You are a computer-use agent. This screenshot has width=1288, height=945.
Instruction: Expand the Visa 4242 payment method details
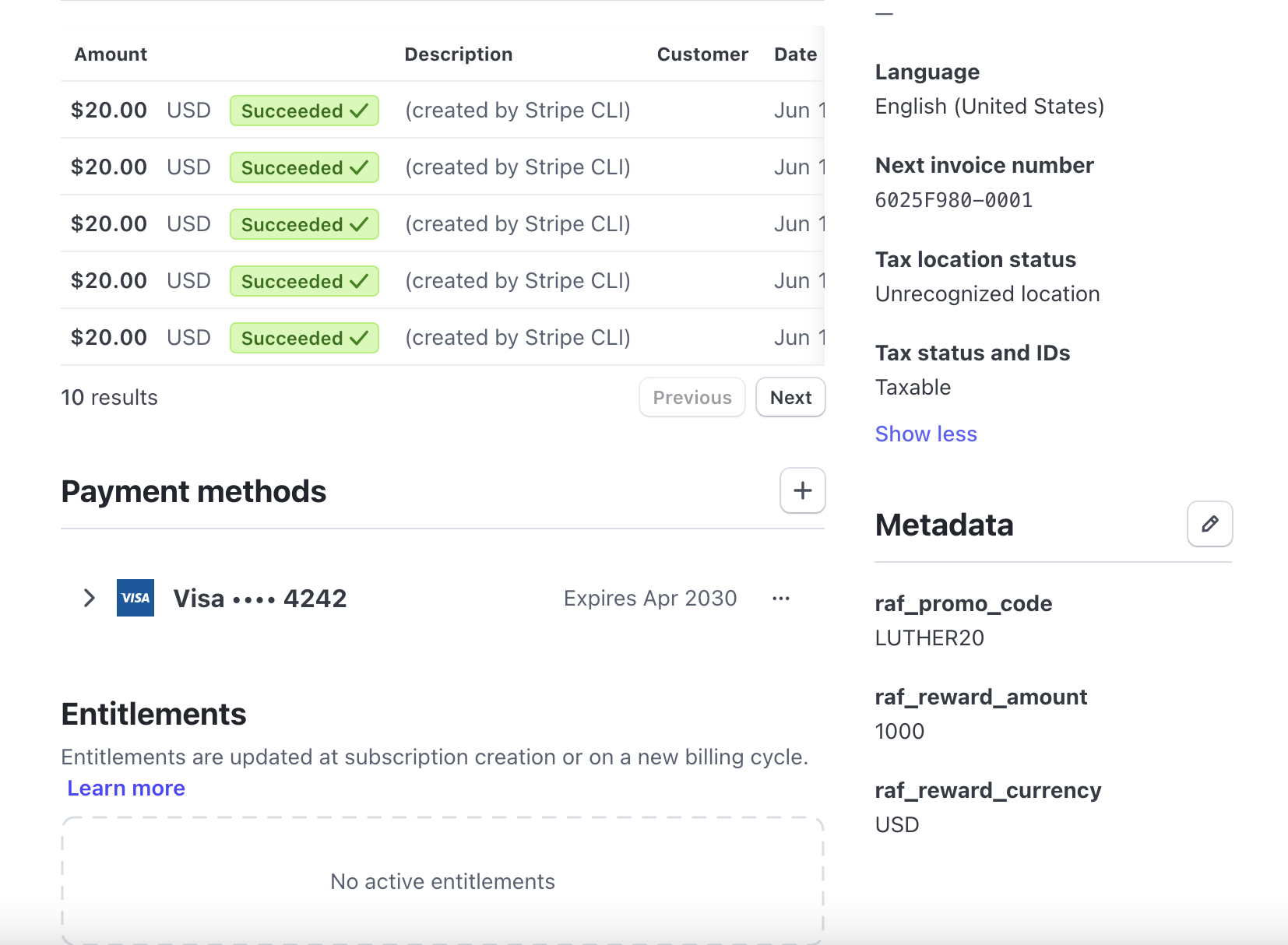point(90,598)
